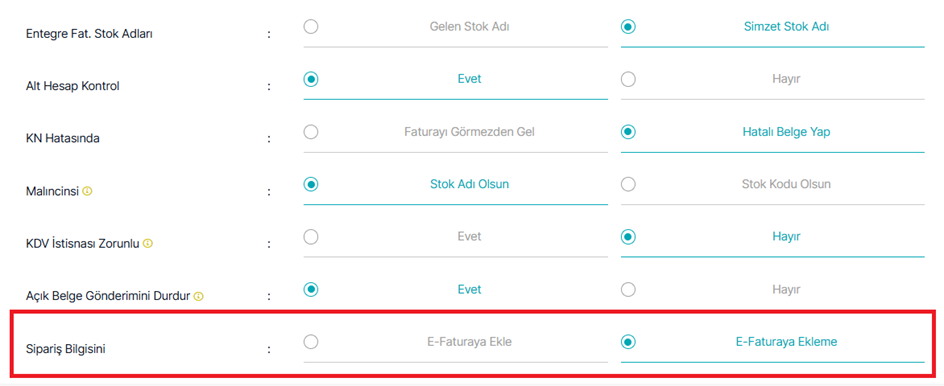Screen dimensions: 944x386
Task: Click info icon beside KDV İstisnası Zorunlu
Action: [148, 244]
